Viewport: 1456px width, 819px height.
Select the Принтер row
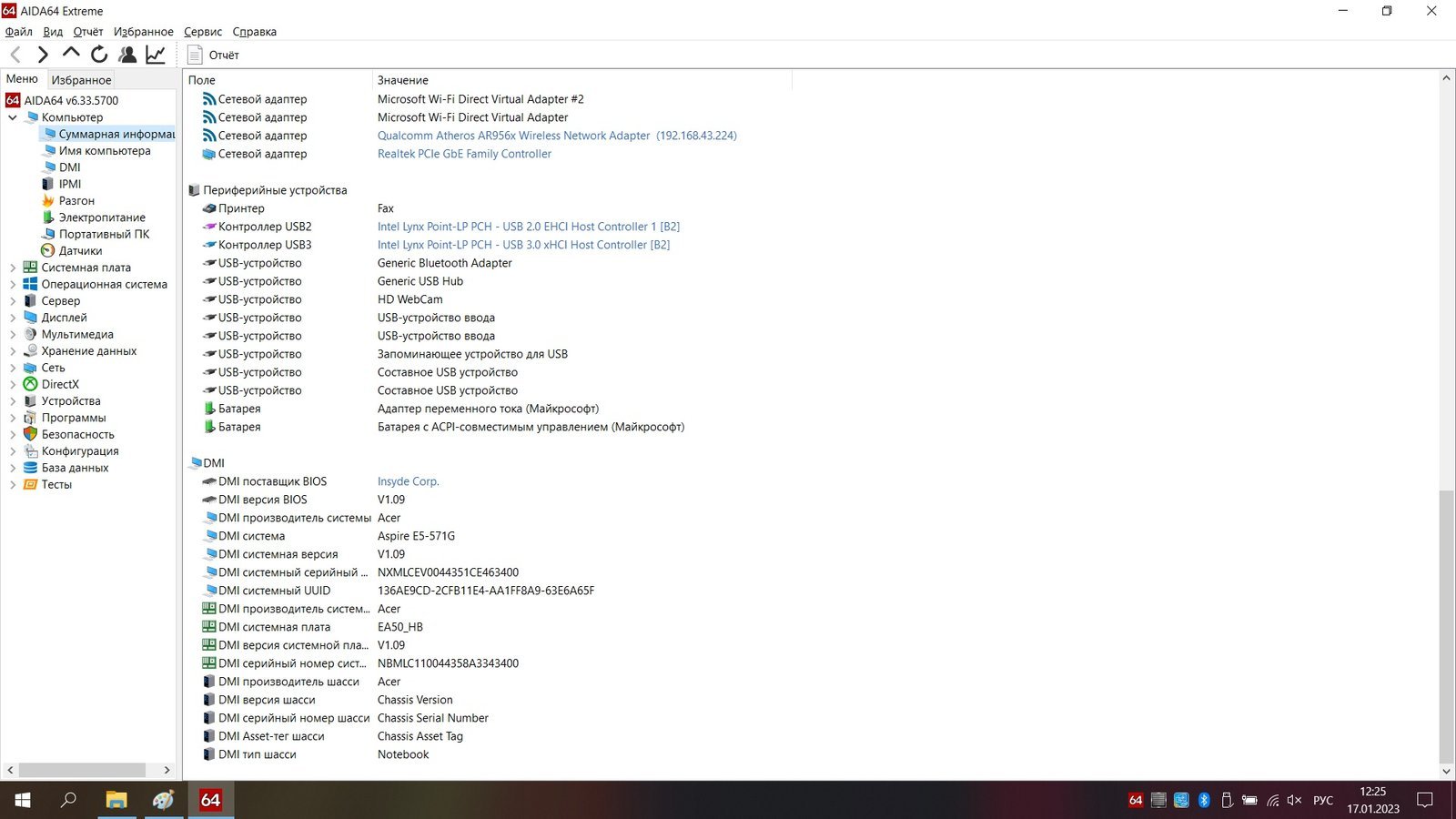[241, 208]
